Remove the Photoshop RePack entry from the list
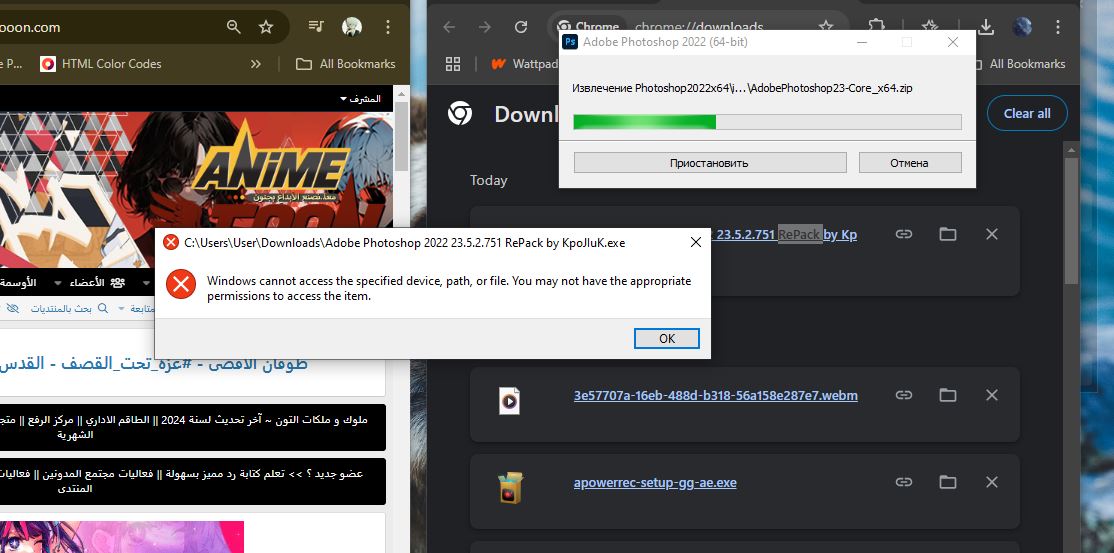 (x=992, y=234)
